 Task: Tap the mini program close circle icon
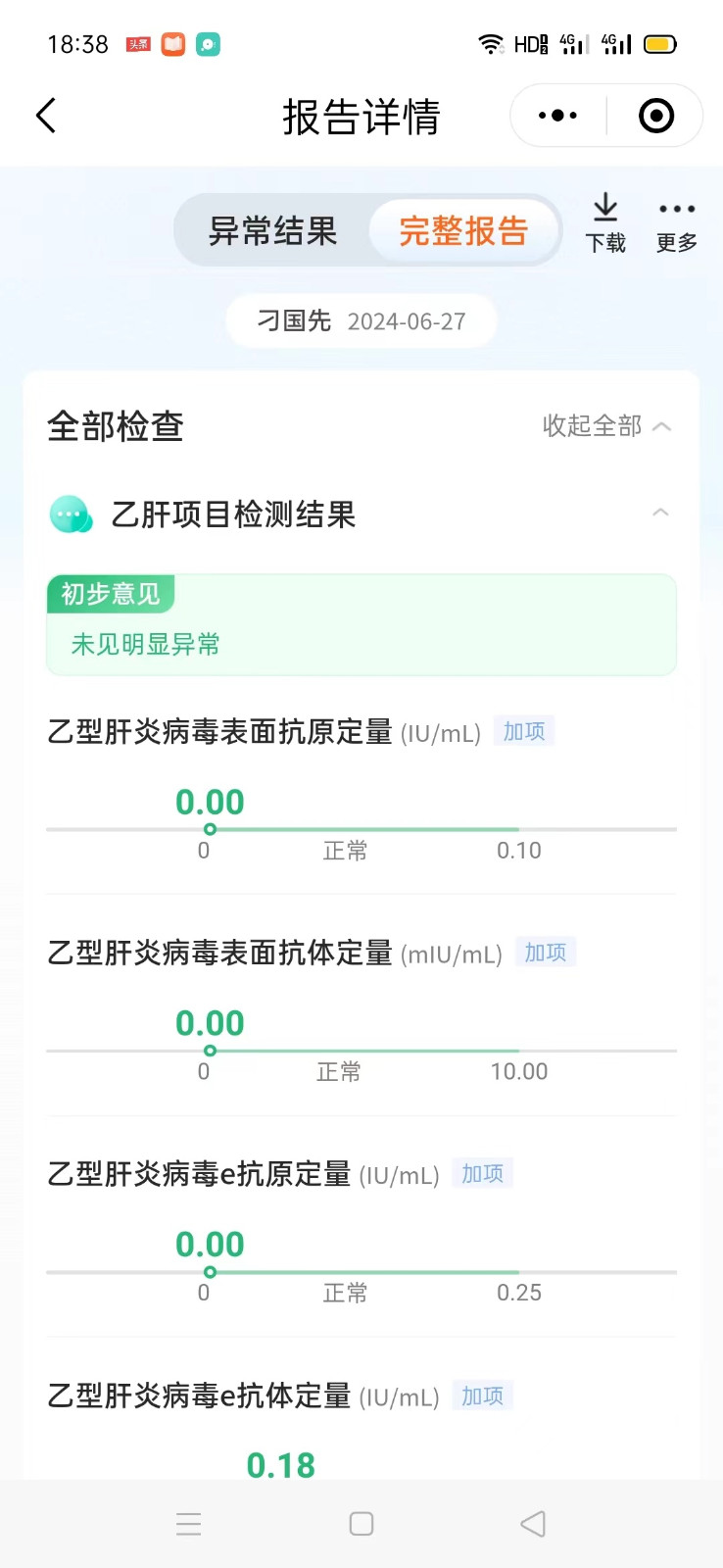pyautogui.click(x=655, y=116)
